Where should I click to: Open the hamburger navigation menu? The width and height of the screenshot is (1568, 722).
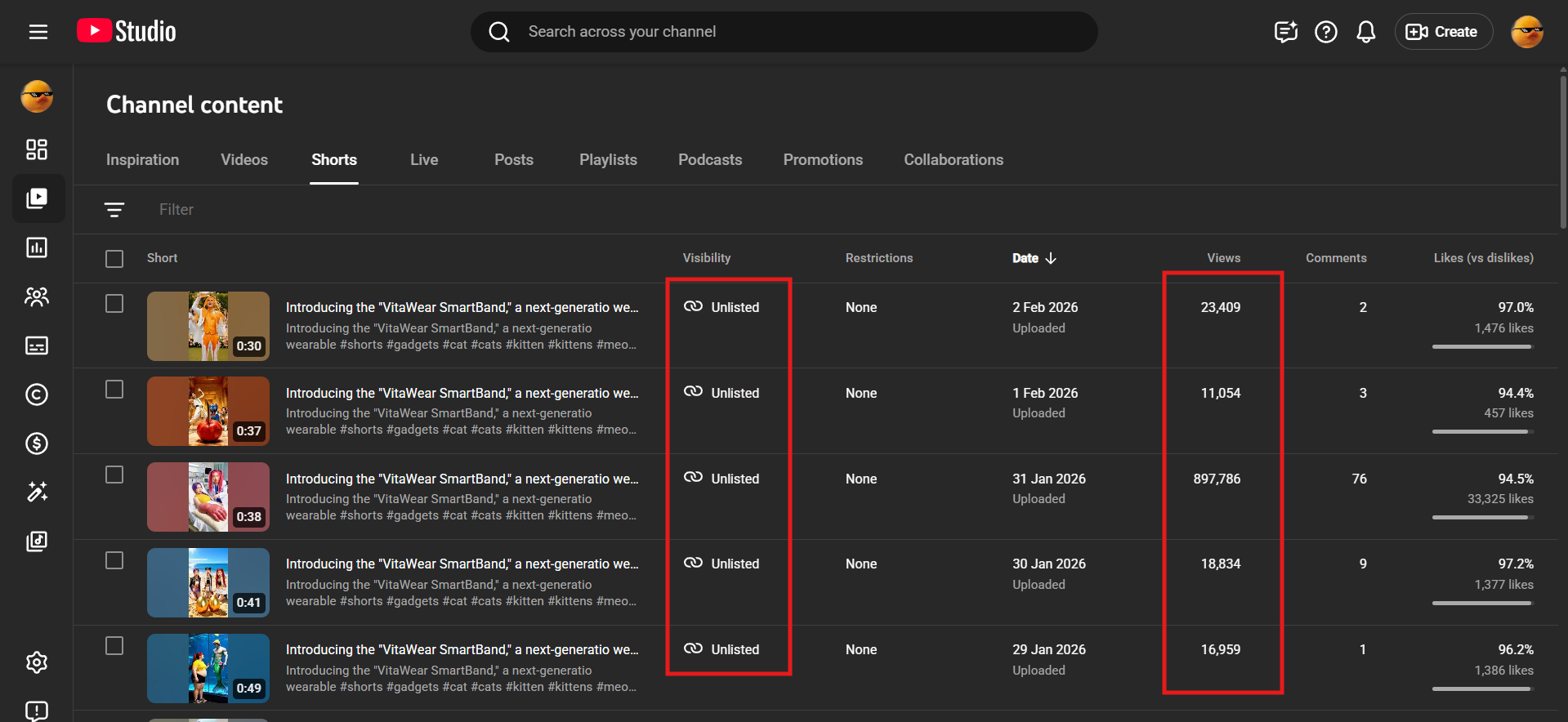click(x=38, y=32)
